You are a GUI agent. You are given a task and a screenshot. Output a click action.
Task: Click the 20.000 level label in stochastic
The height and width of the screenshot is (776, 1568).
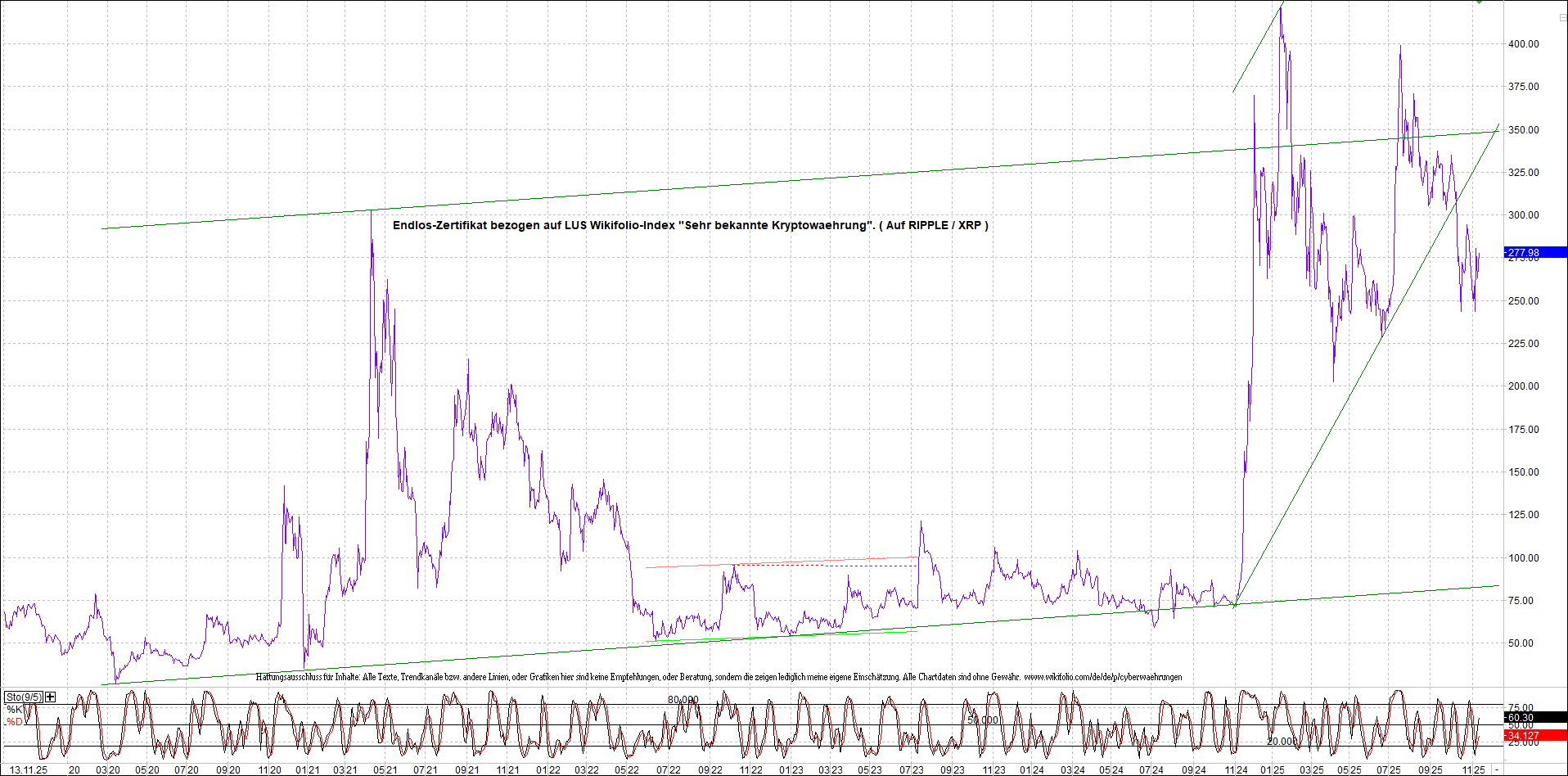[x=1282, y=741]
